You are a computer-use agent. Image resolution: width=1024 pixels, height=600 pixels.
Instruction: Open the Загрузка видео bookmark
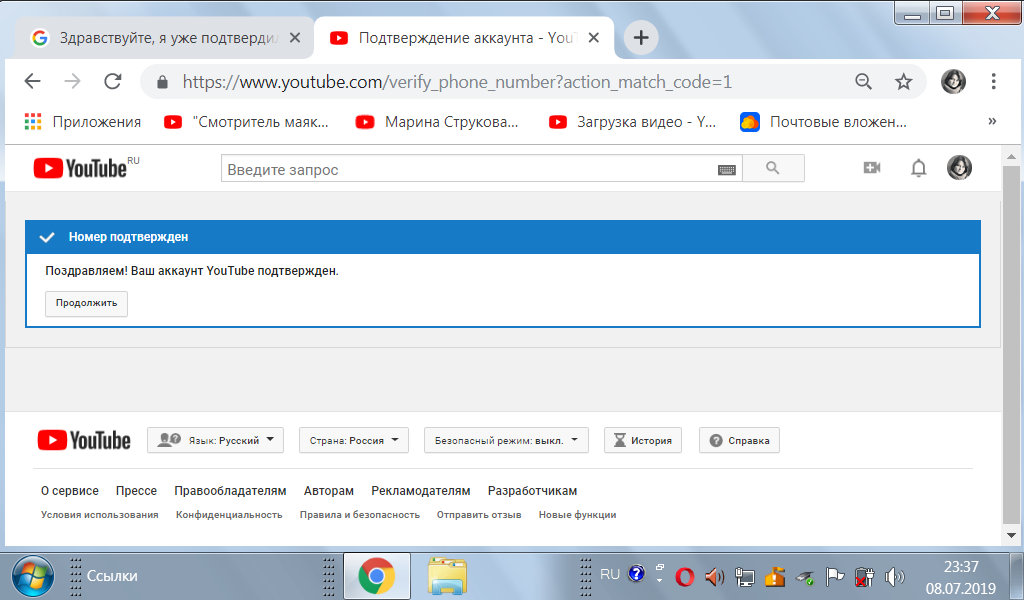tap(632, 121)
